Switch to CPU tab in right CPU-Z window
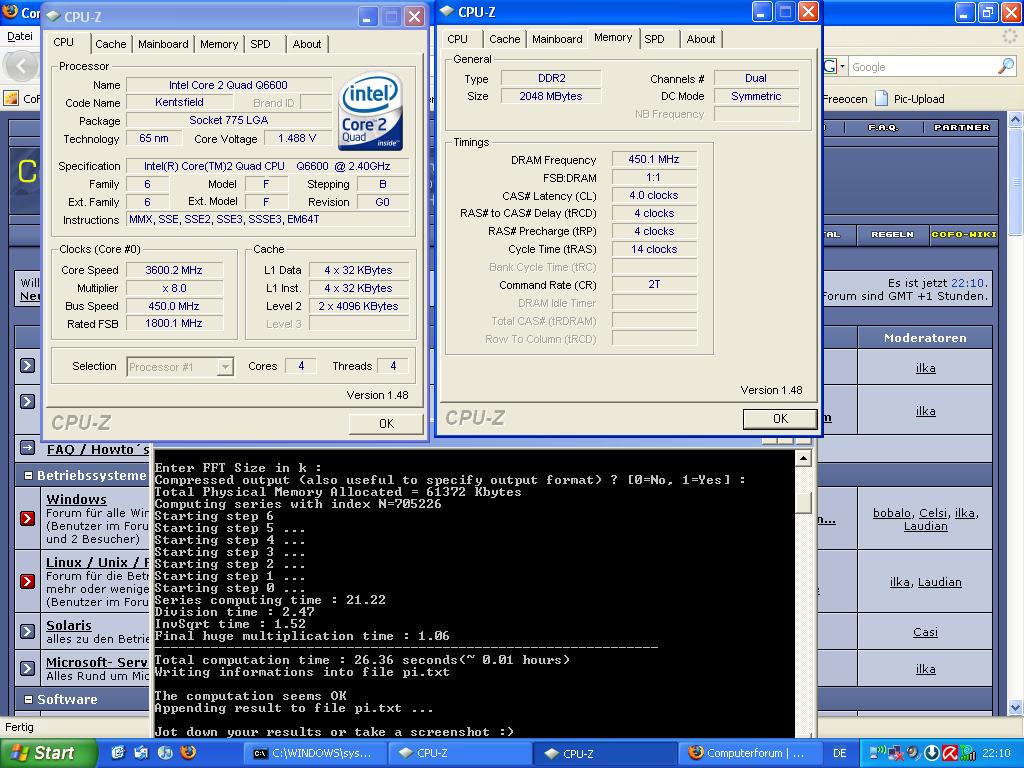This screenshot has width=1024, height=768. pyautogui.click(x=457, y=39)
